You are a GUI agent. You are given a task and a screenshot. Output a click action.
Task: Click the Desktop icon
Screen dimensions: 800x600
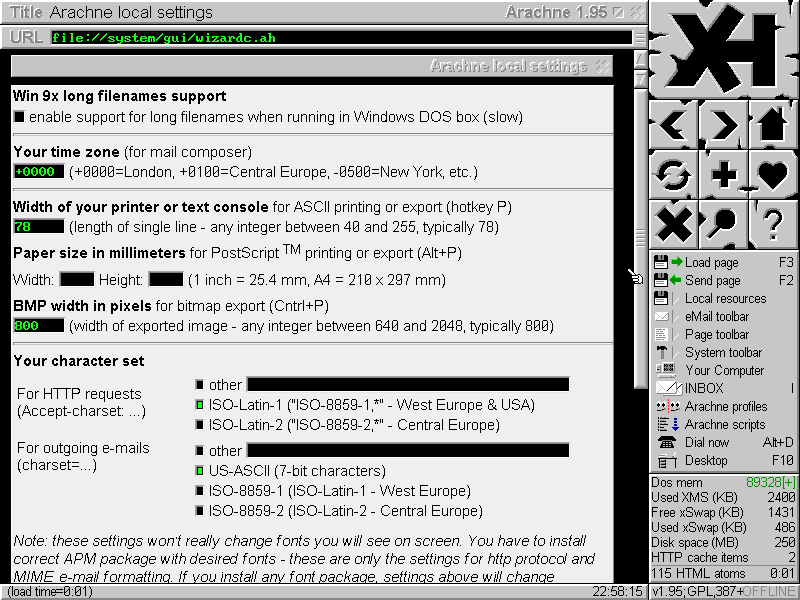pos(667,461)
